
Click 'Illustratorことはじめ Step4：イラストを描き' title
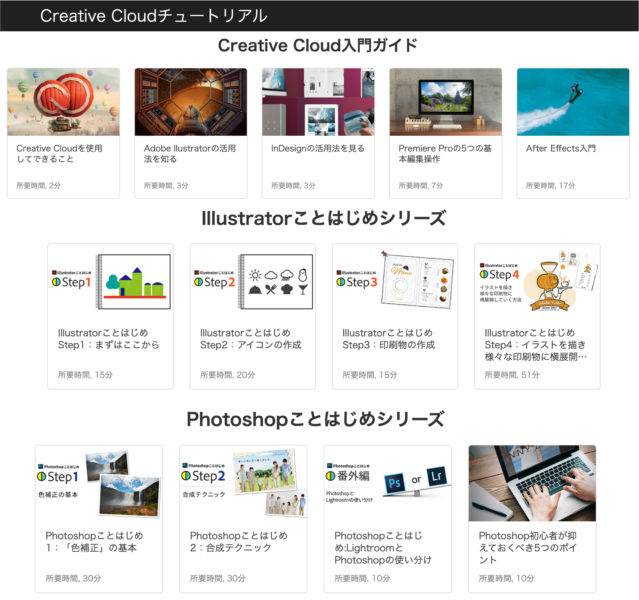pyautogui.click(x=535, y=345)
